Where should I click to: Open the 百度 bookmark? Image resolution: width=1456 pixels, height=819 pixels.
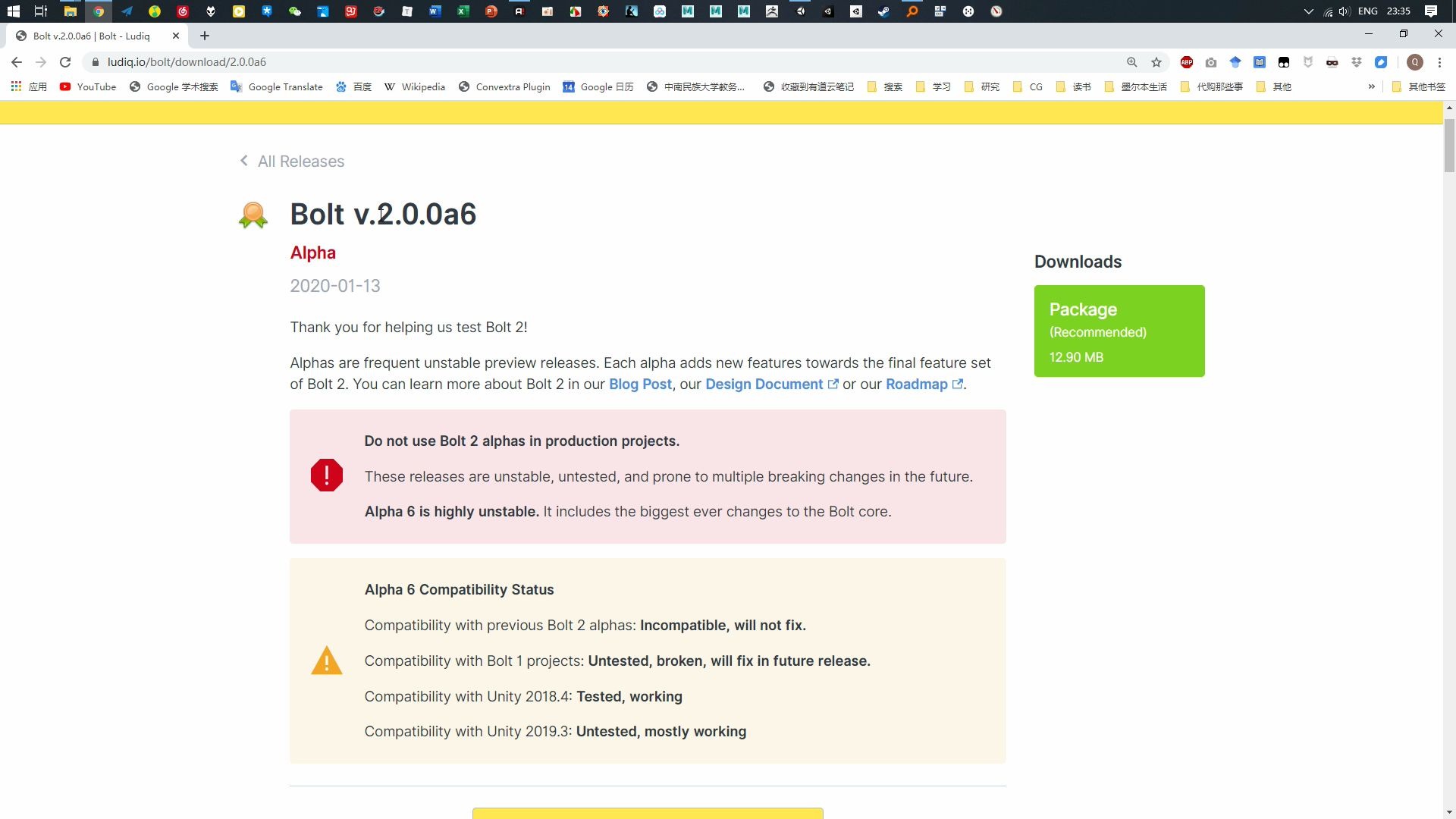click(353, 86)
